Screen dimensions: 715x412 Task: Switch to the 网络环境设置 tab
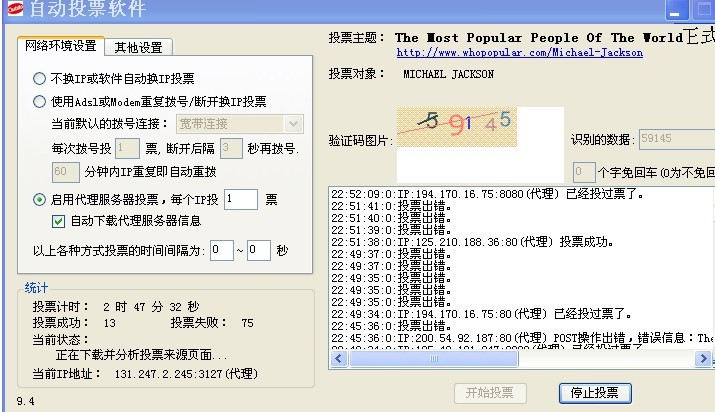(60, 46)
